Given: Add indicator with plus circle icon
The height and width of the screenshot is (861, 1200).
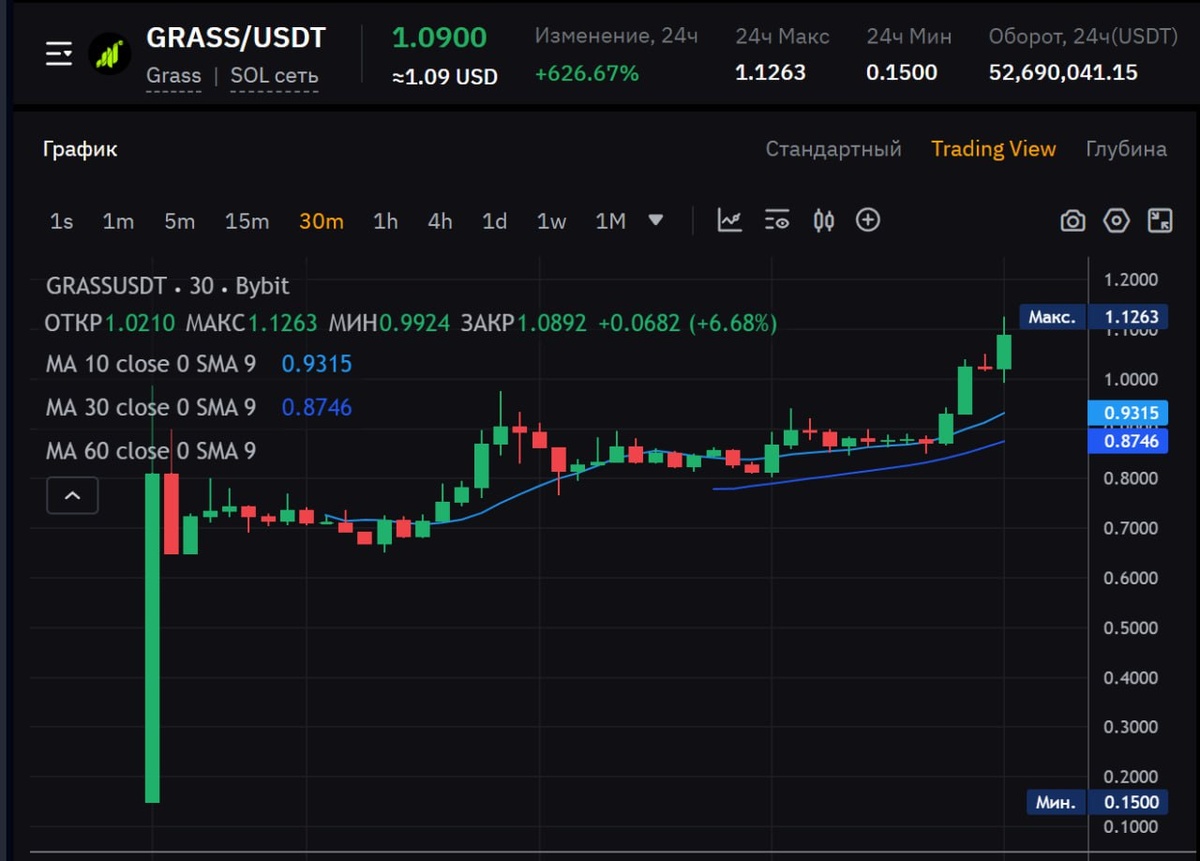Looking at the screenshot, I should 868,220.
